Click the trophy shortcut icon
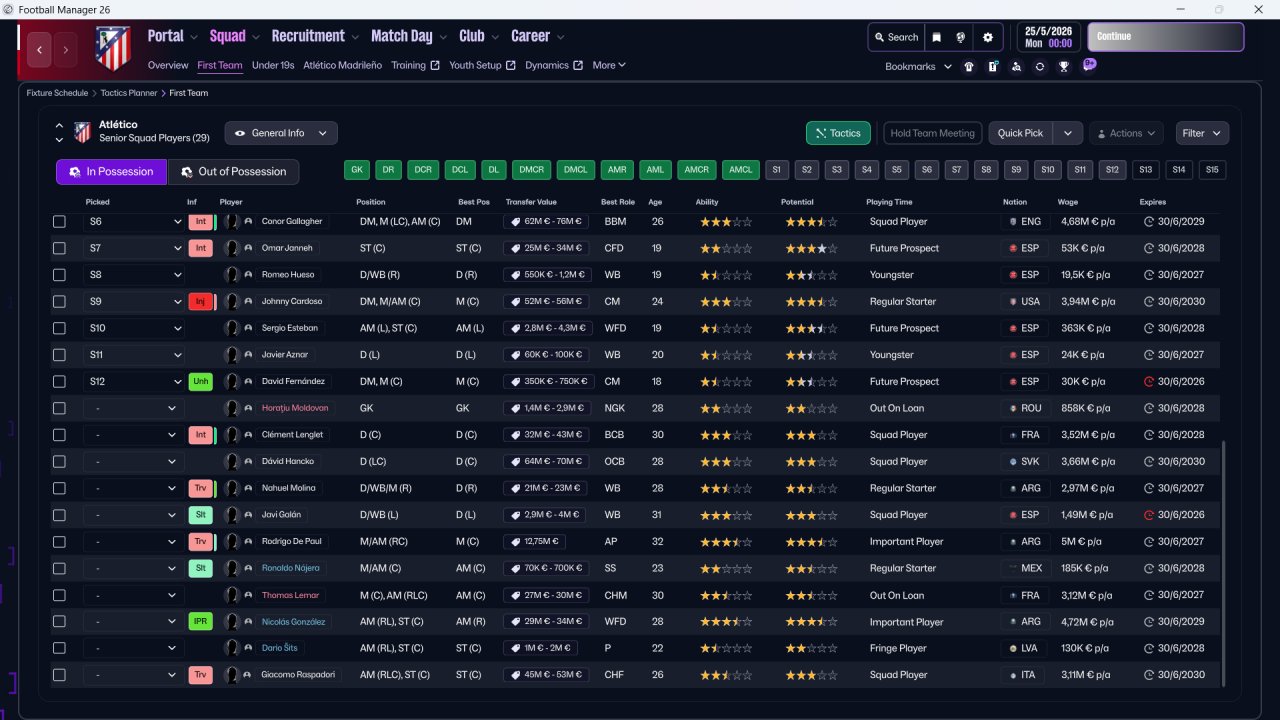 coord(1064,67)
